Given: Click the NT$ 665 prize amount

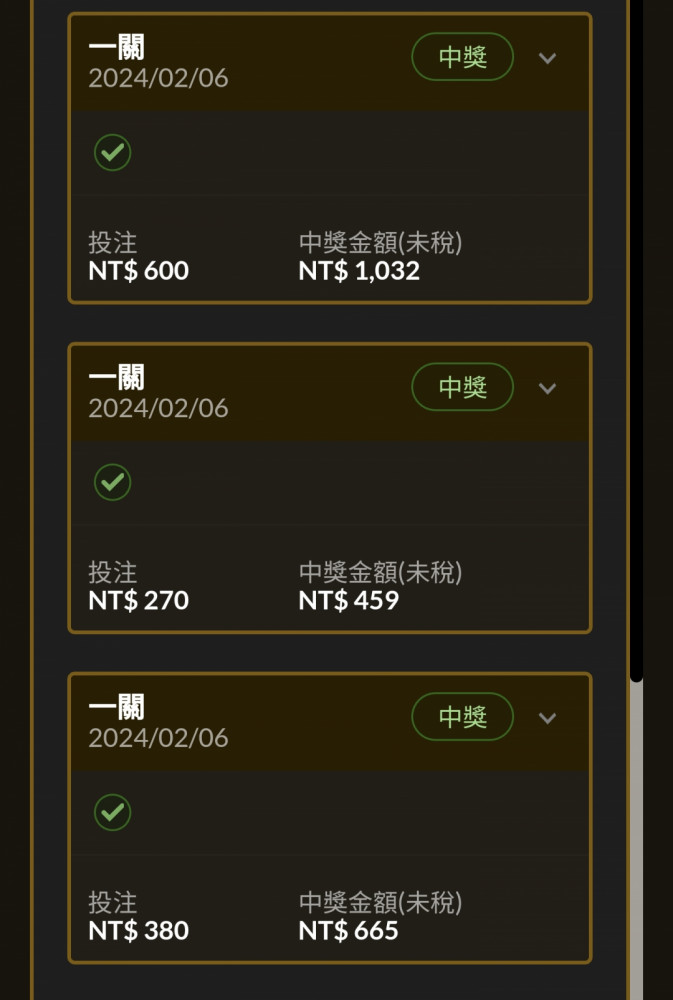Looking at the screenshot, I should (348, 930).
